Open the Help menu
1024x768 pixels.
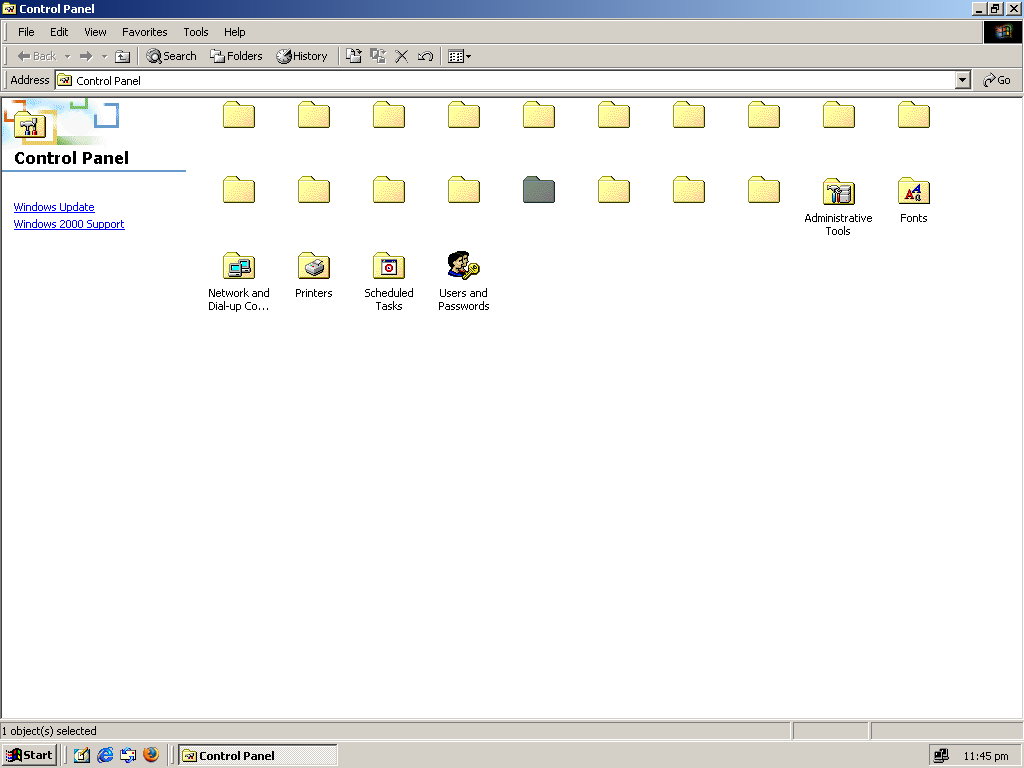pyautogui.click(x=234, y=32)
